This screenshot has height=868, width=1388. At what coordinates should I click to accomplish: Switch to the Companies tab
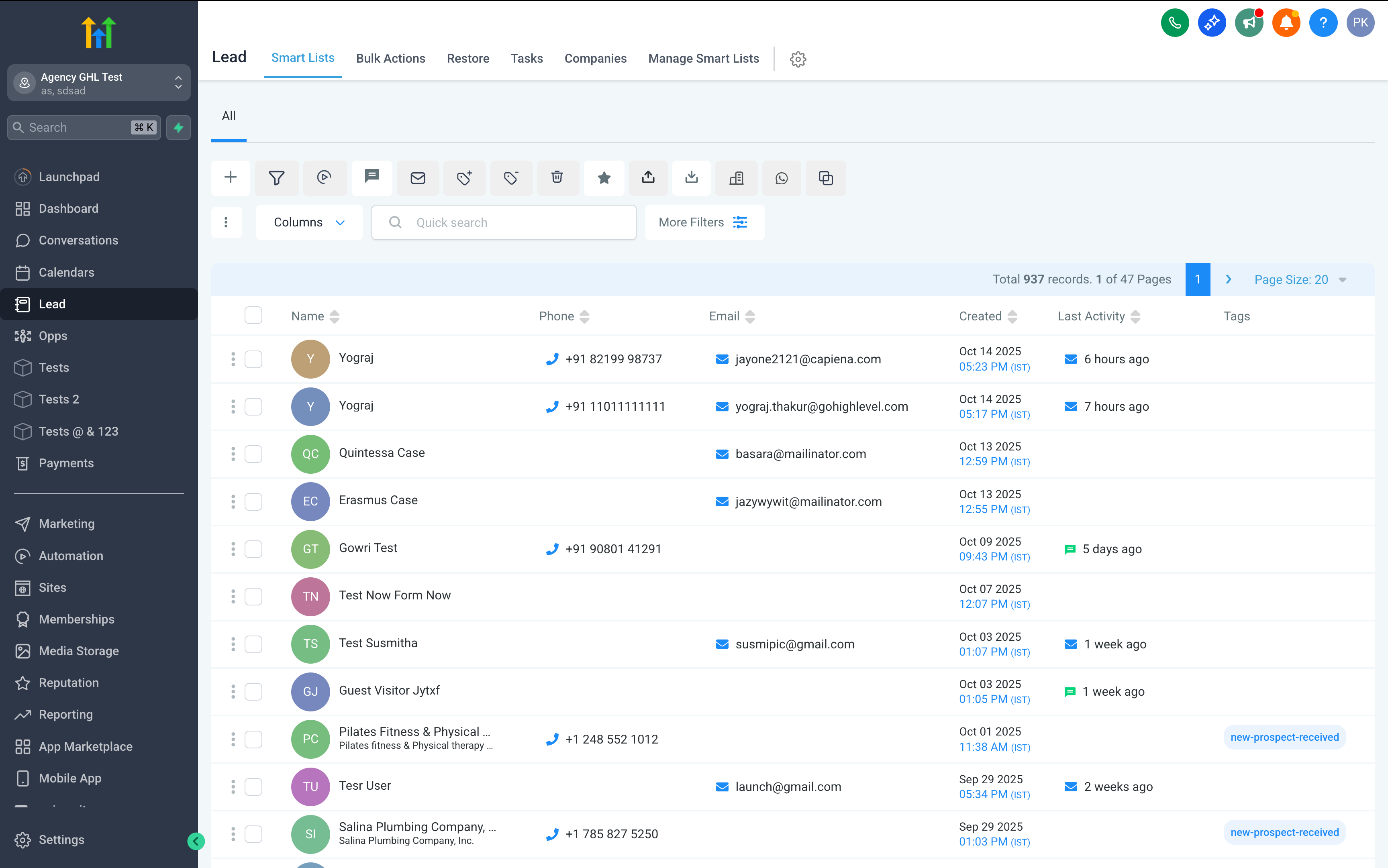[596, 58]
